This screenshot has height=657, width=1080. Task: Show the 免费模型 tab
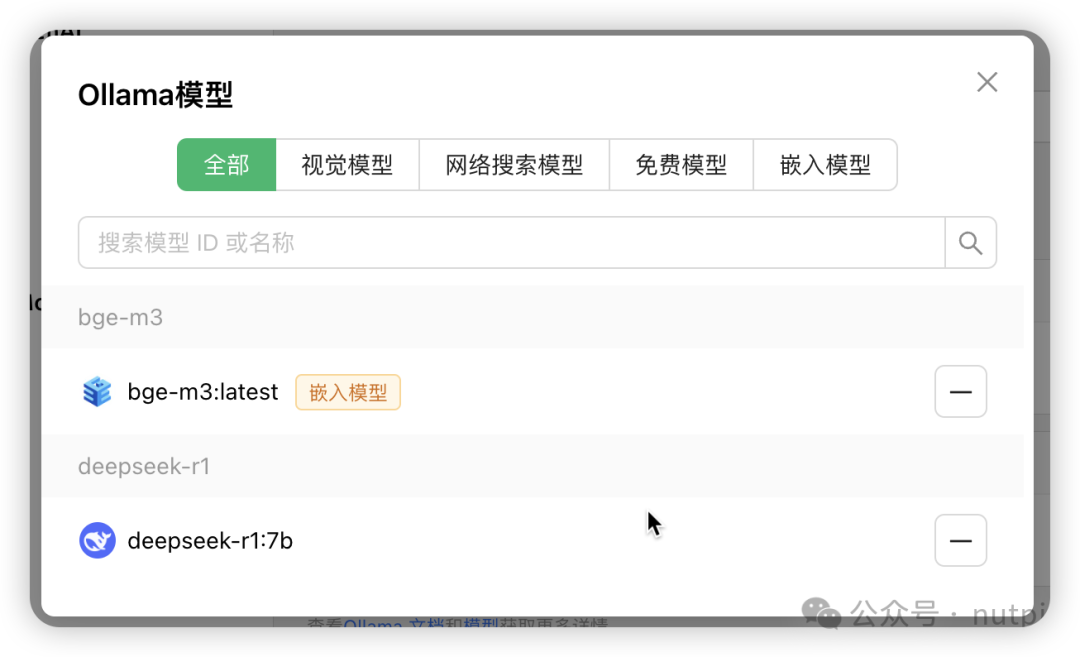681,165
